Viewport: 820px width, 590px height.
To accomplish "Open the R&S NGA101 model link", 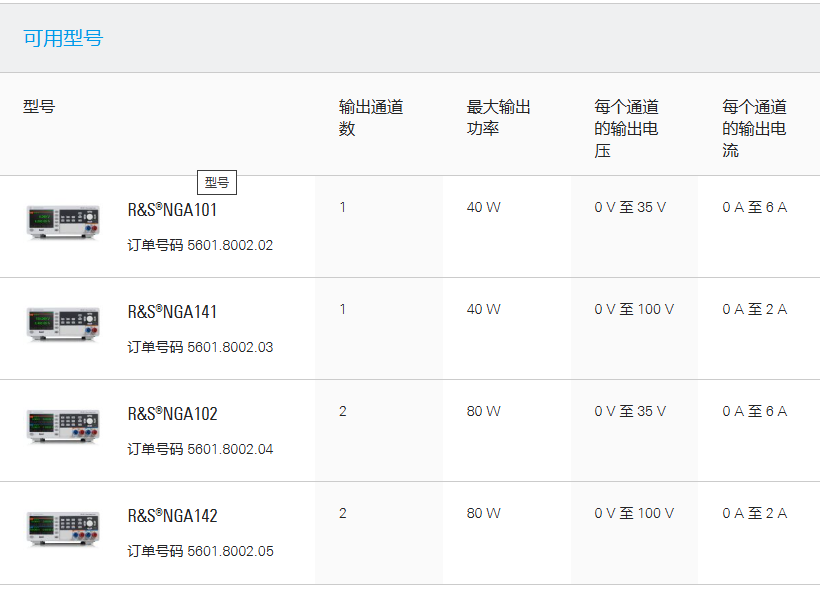I will click(x=172, y=210).
